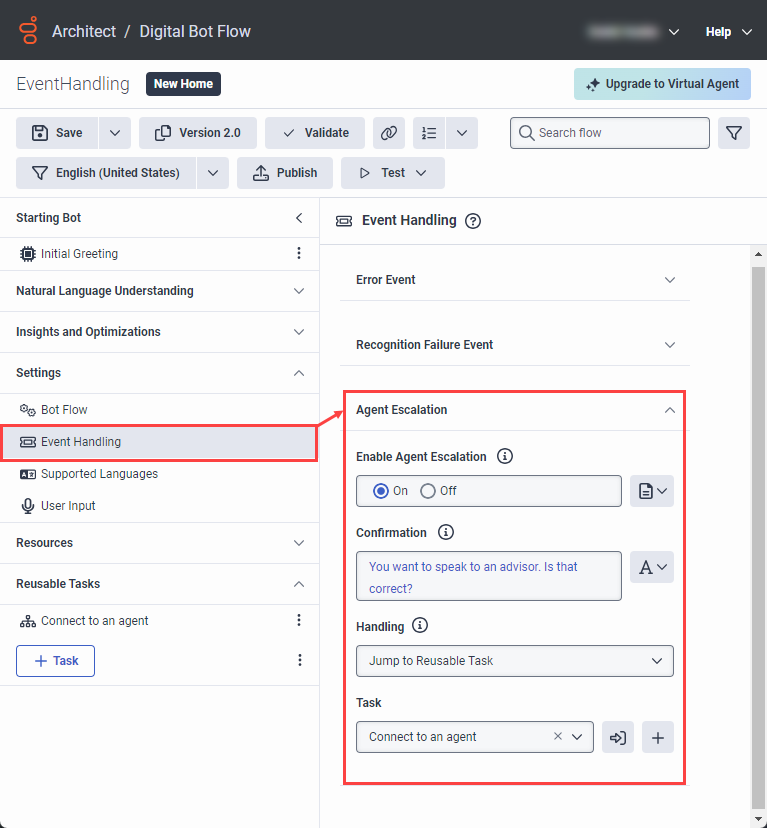The image size is (767, 828).
Task: Open Save options dropdown arrow
Action: point(115,133)
